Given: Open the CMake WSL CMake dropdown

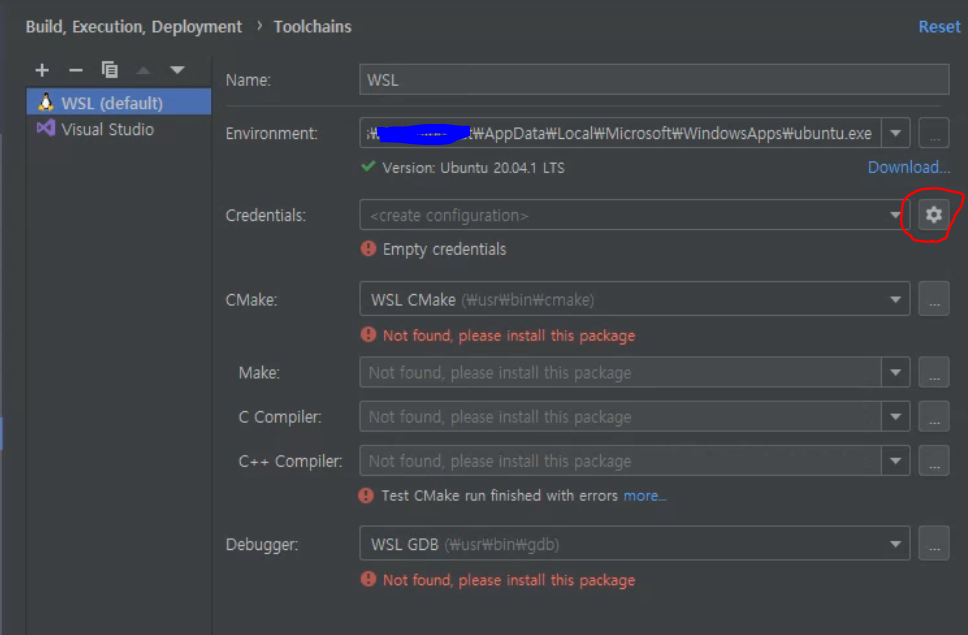Looking at the screenshot, I should (x=635, y=299).
